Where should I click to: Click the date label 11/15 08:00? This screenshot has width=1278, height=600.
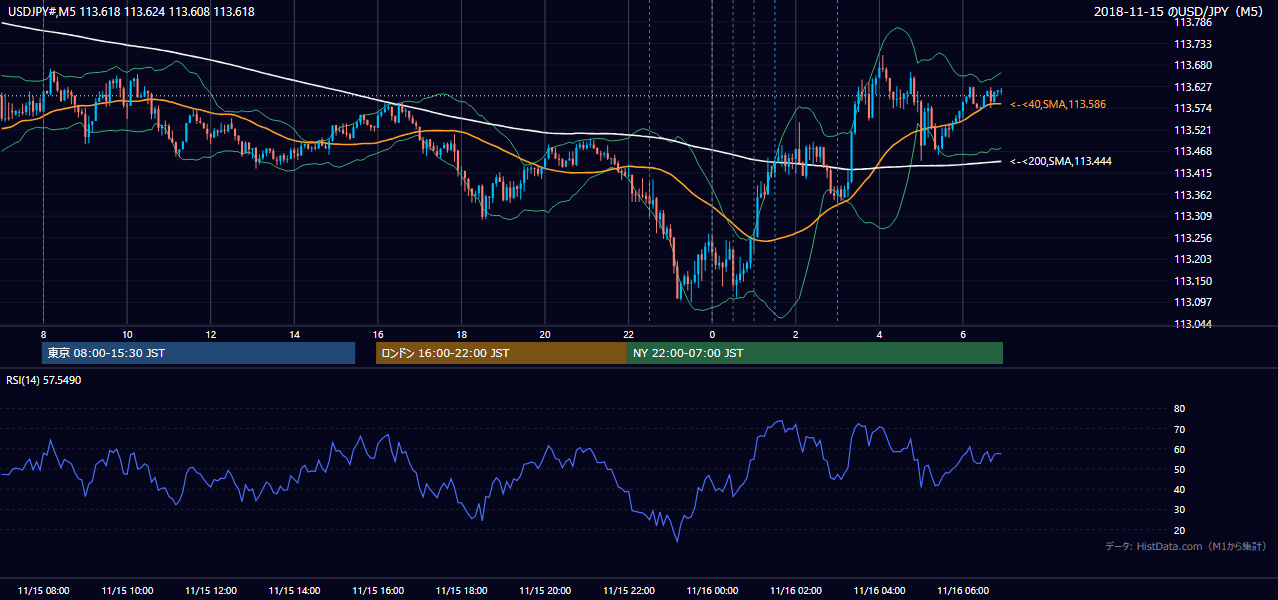click(x=44, y=591)
